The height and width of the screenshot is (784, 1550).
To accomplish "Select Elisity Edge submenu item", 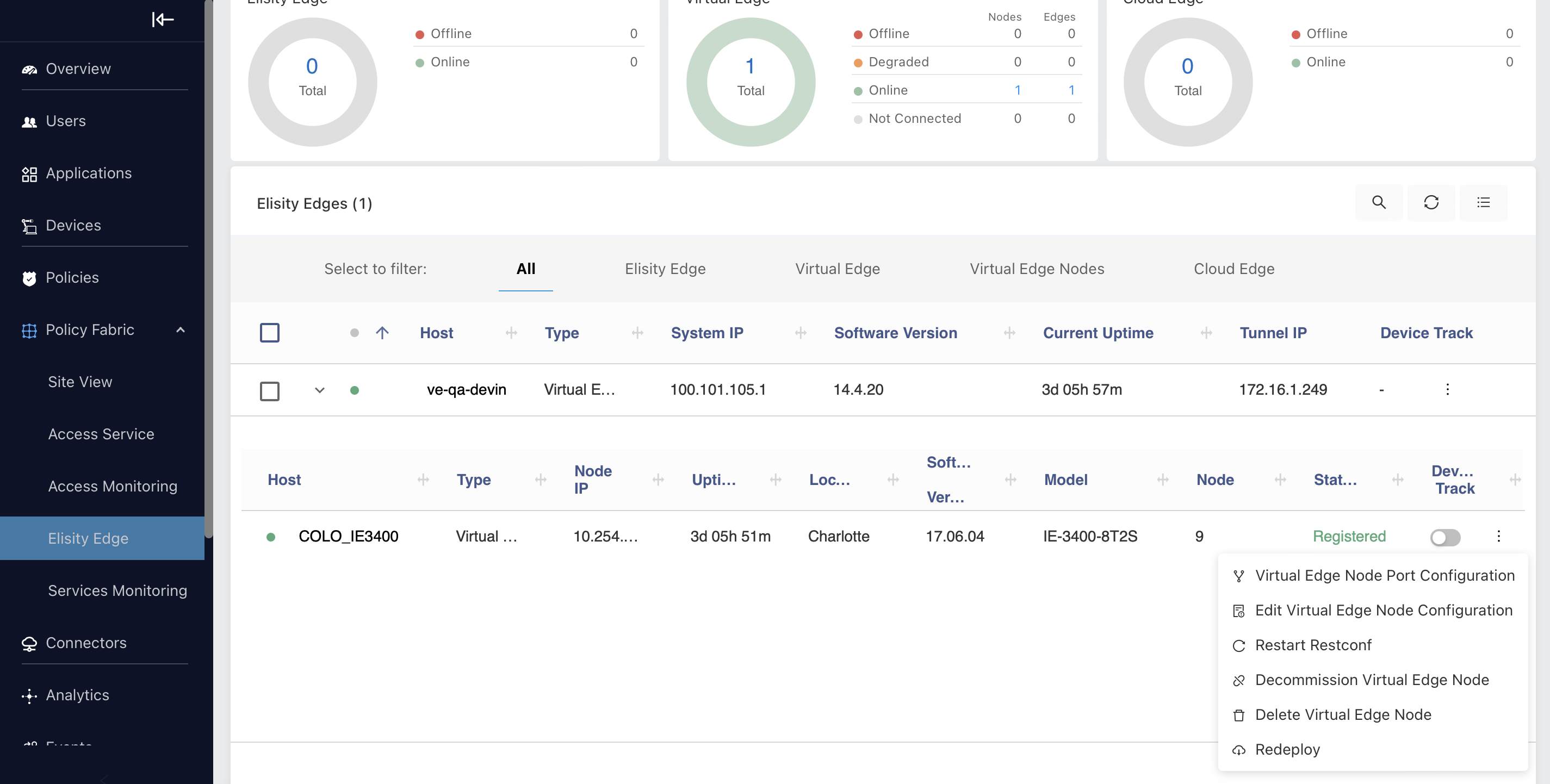I will pyautogui.click(x=102, y=538).
